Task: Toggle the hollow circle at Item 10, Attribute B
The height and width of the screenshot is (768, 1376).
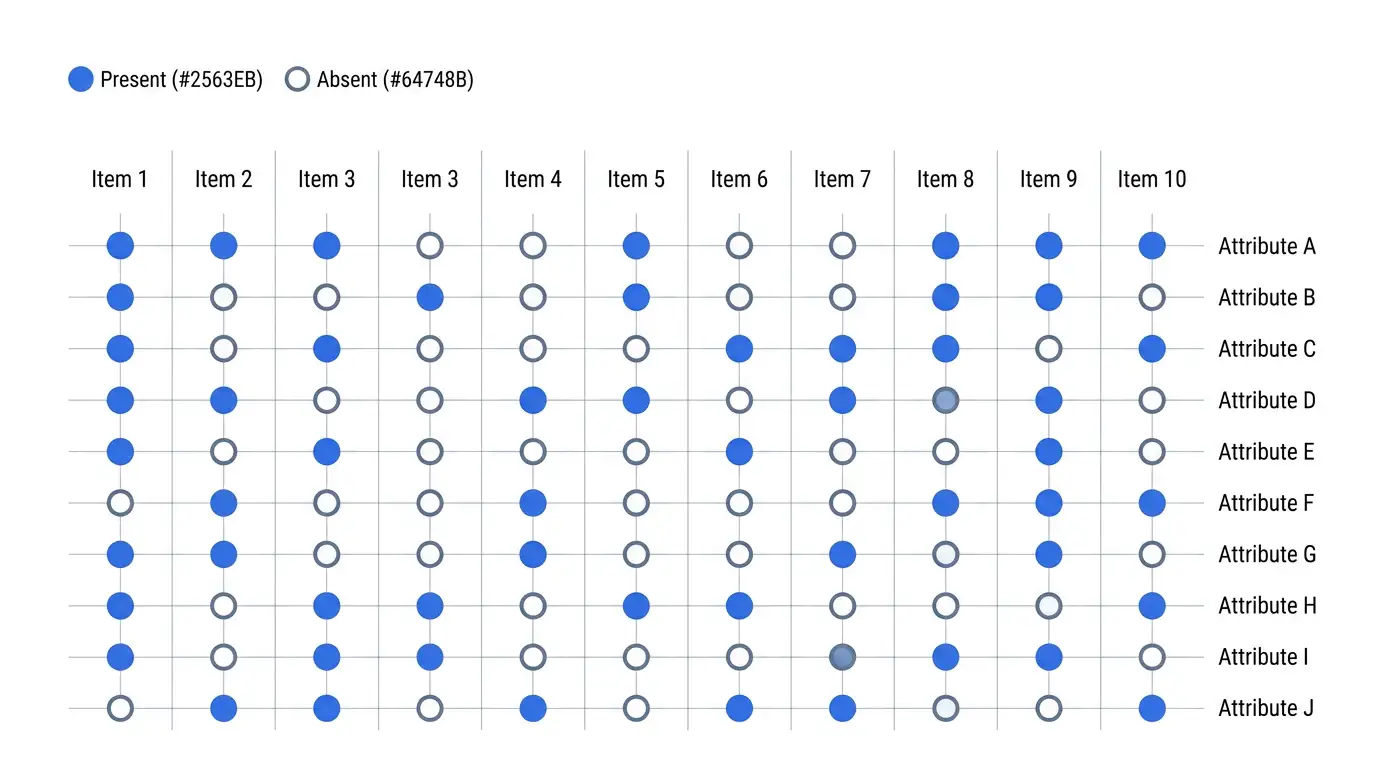Action: click(x=1152, y=297)
